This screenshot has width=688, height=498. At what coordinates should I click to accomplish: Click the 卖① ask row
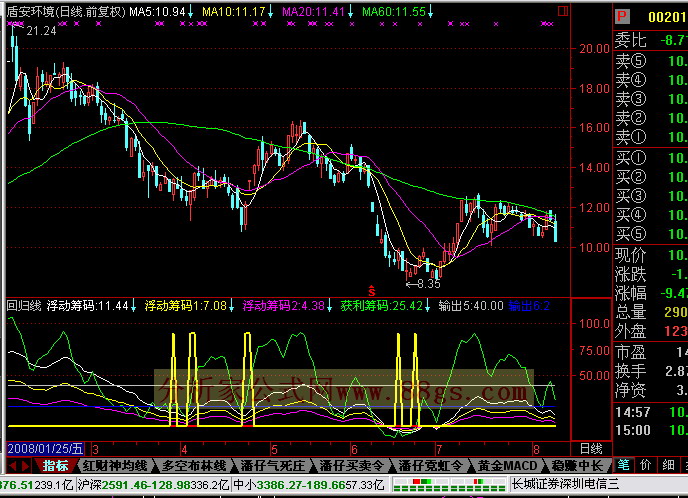pyautogui.click(x=651, y=137)
